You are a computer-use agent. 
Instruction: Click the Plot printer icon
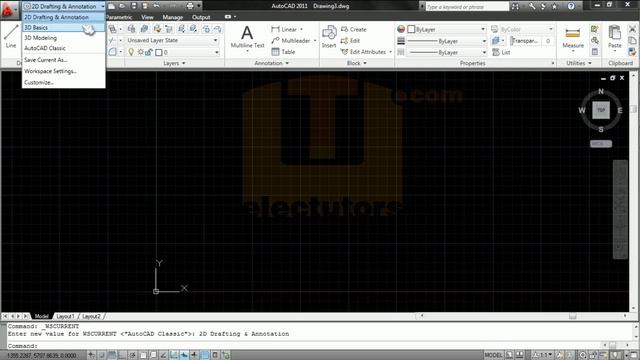point(190,6)
